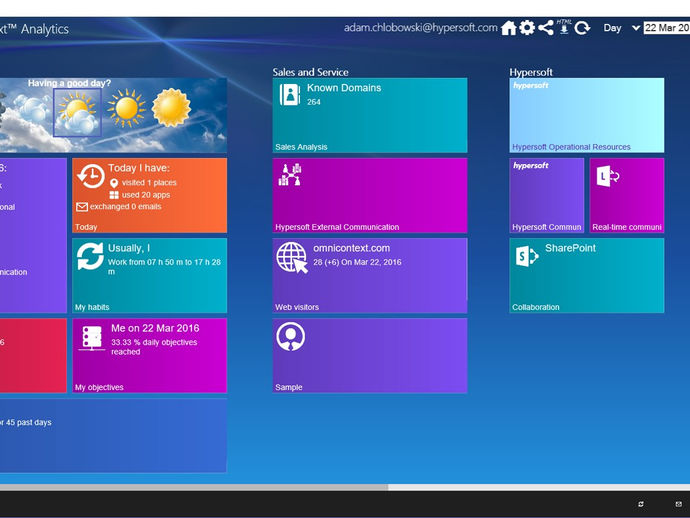Image resolution: width=690 pixels, height=518 pixels.
Task: Click the Sales and Service heading
Action: coord(310,72)
